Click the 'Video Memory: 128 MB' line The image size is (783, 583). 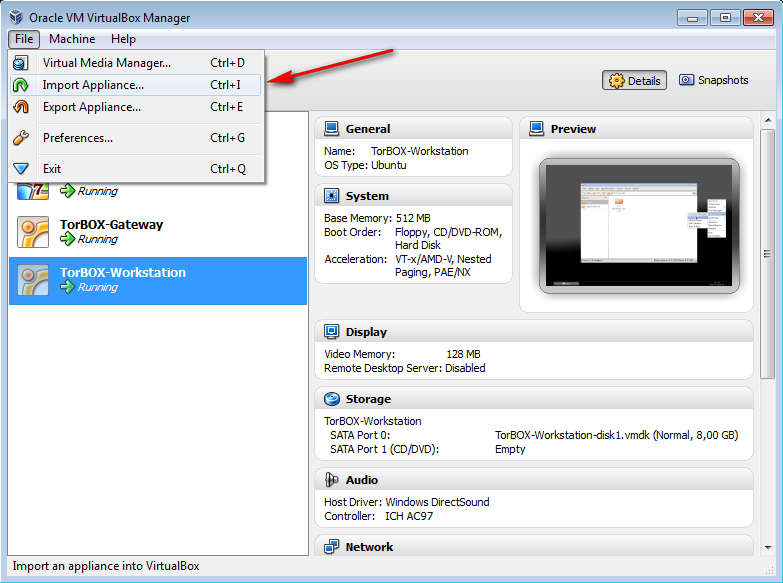[402, 354]
